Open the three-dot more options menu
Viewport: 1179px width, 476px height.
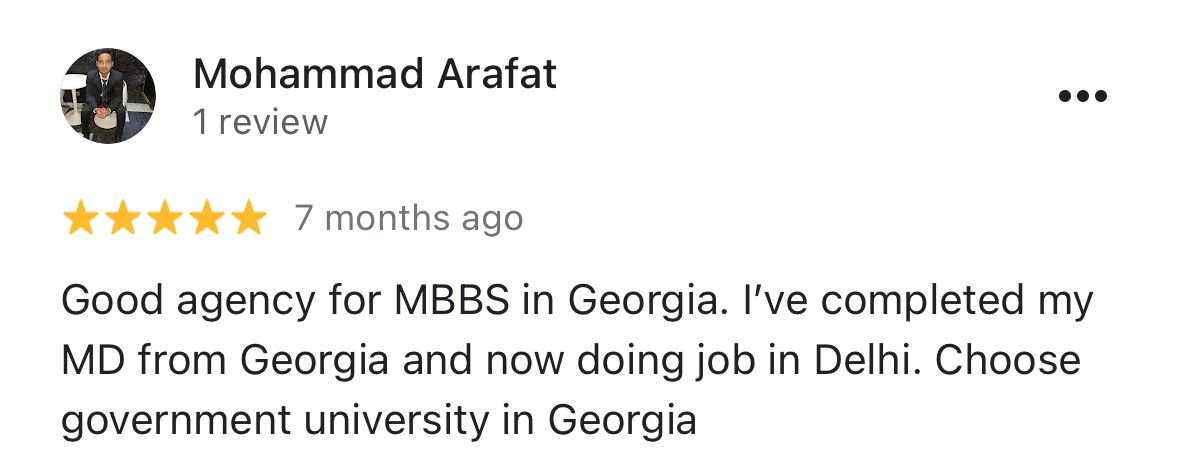tap(1082, 97)
